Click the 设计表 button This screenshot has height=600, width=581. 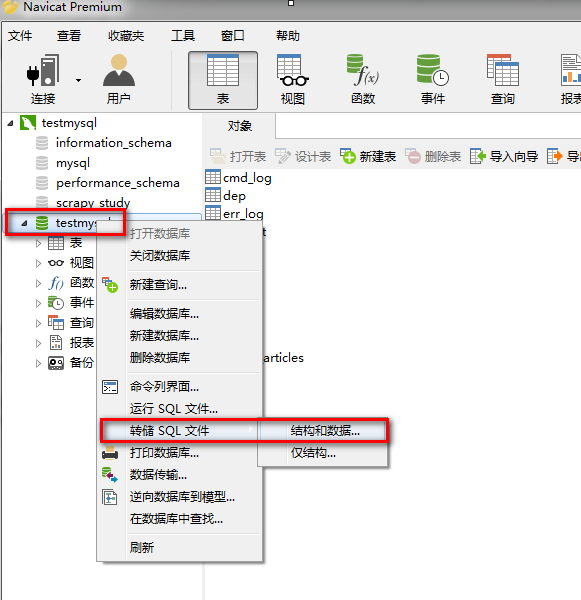point(303,157)
